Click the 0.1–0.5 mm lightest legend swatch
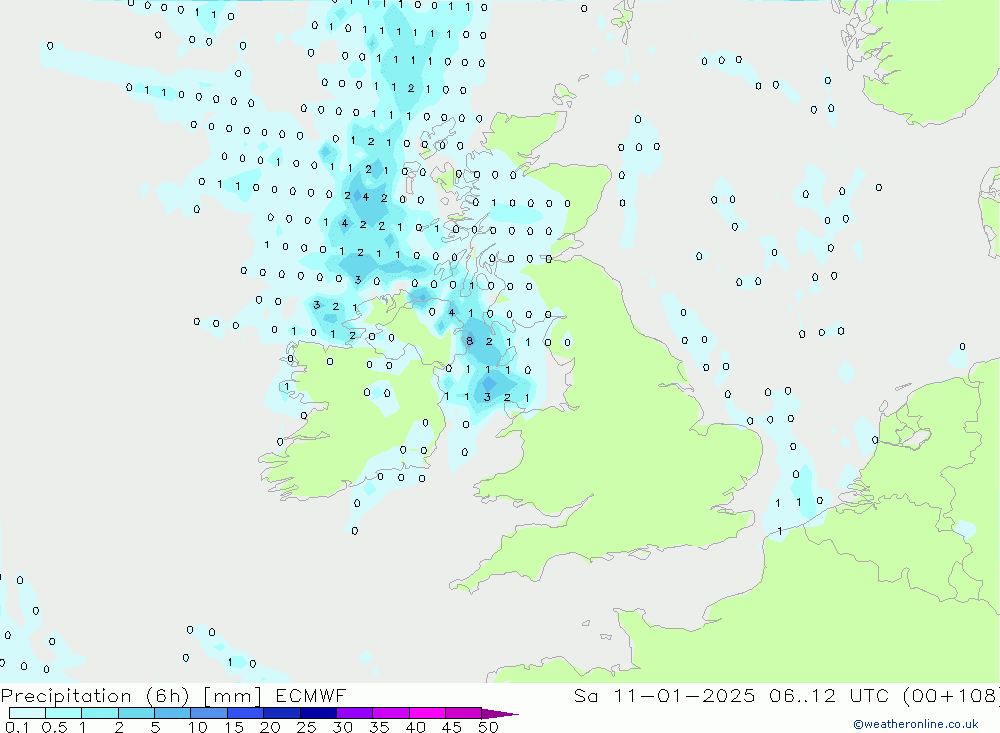This screenshot has height=733, width=1000. coord(27,713)
